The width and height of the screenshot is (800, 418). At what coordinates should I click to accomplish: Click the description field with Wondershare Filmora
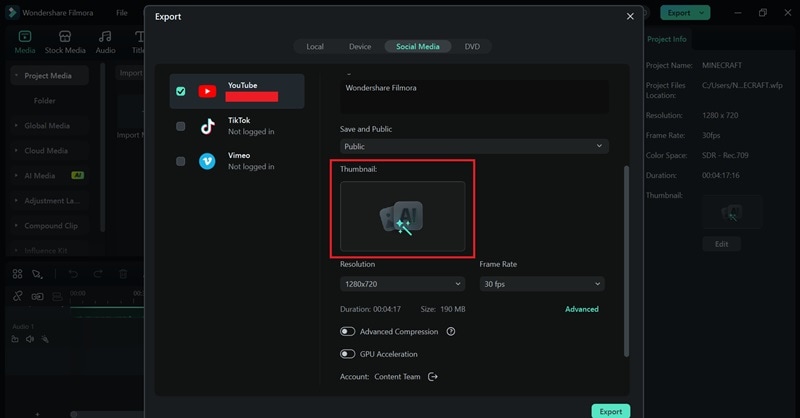(x=474, y=96)
